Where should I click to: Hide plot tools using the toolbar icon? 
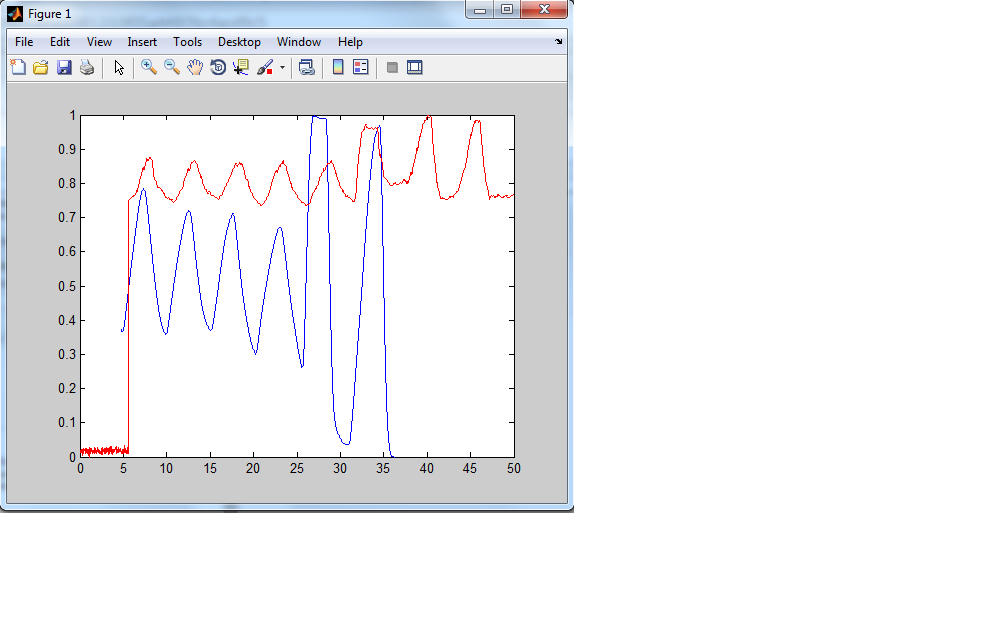coord(392,68)
